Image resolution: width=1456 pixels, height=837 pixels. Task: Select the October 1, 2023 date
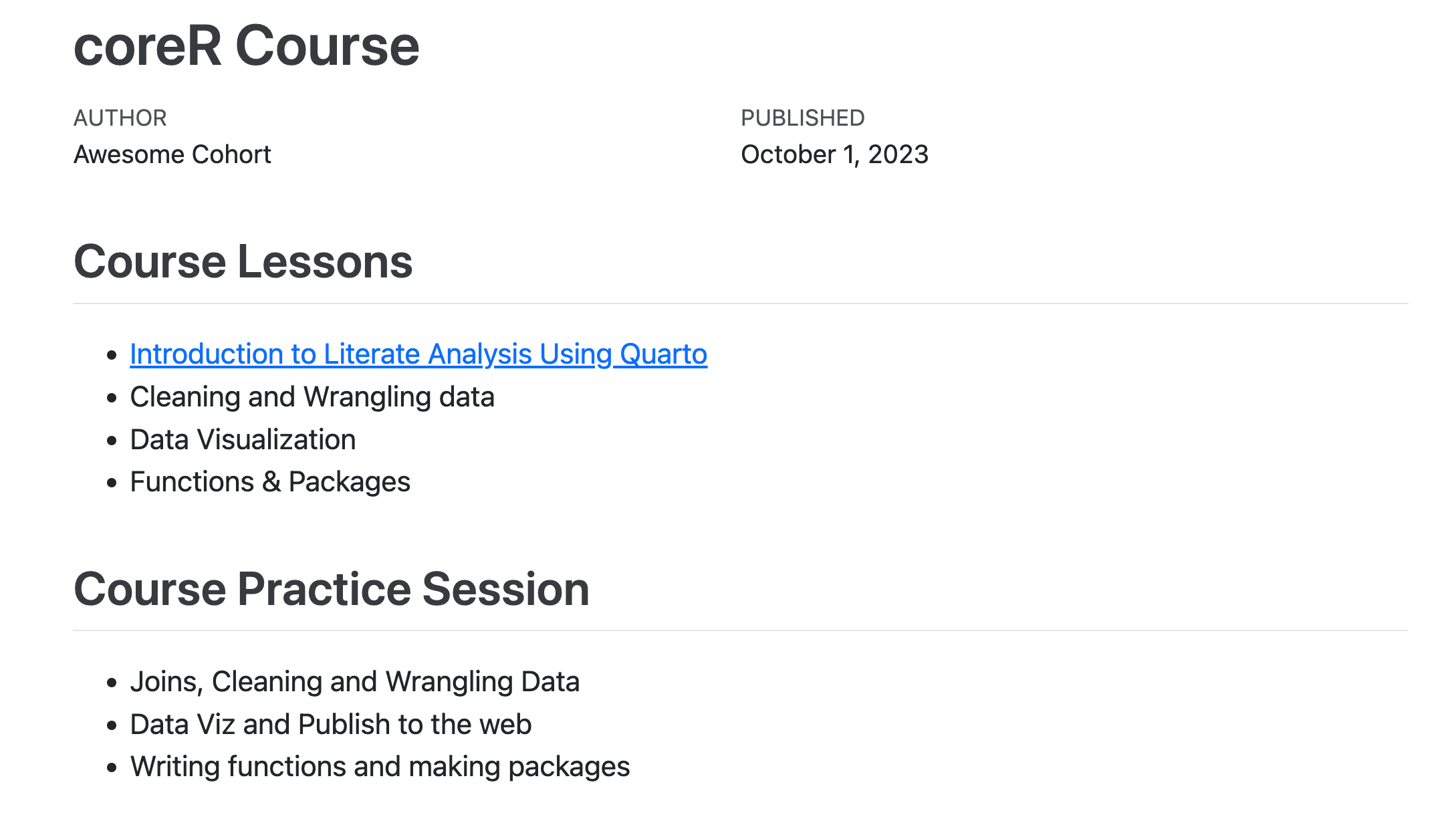click(x=834, y=154)
